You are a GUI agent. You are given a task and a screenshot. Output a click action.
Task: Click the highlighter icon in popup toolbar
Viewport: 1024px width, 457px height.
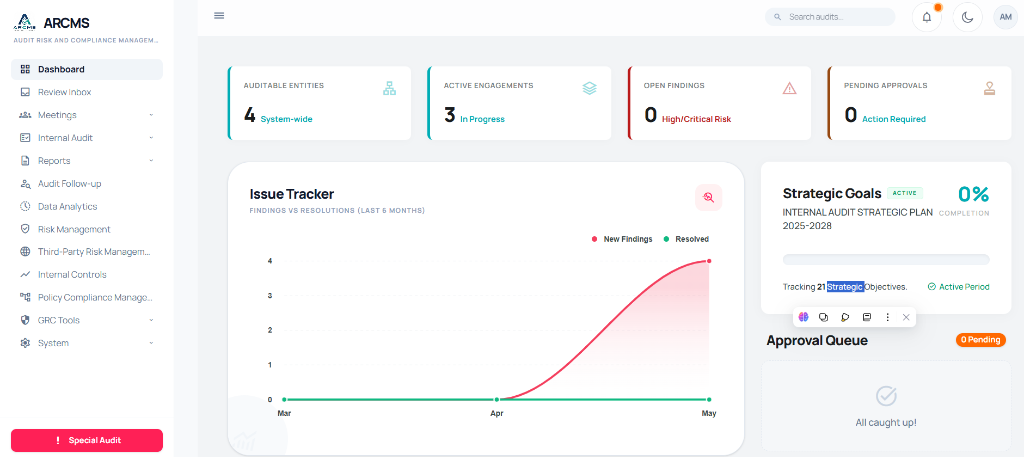point(845,317)
